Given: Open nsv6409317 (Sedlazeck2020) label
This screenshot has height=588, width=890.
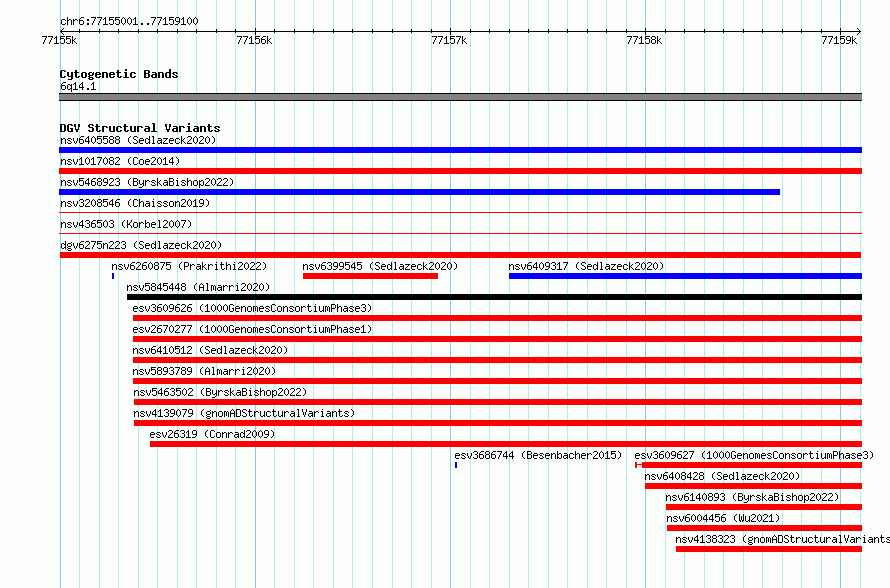Looking at the screenshot, I should click(586, 266).
